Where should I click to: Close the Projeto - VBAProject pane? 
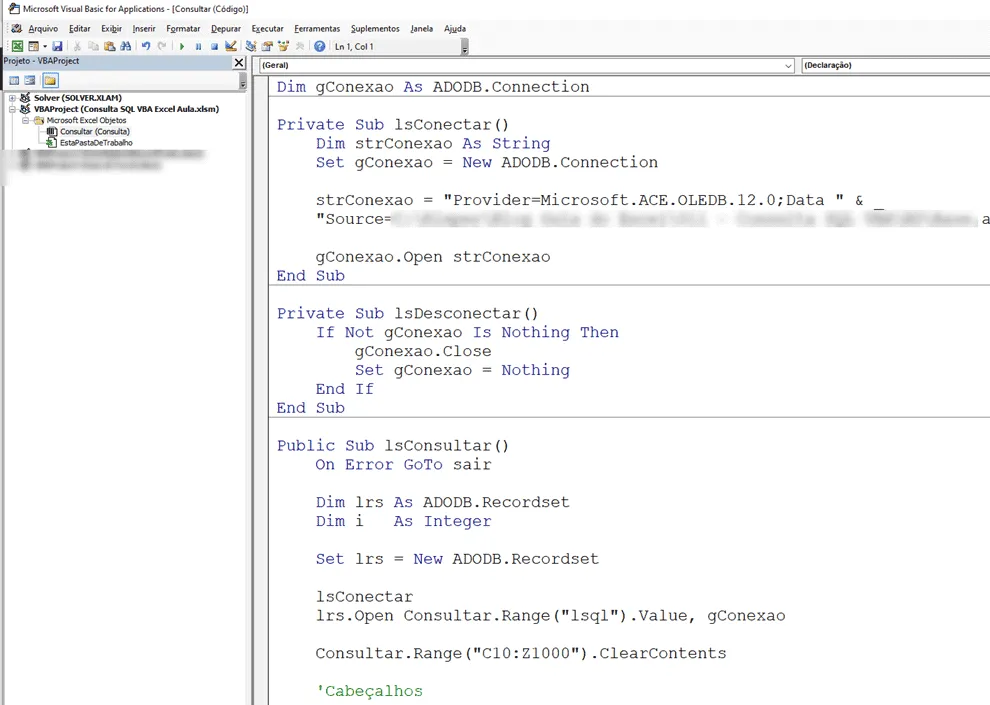click(239, 62)
